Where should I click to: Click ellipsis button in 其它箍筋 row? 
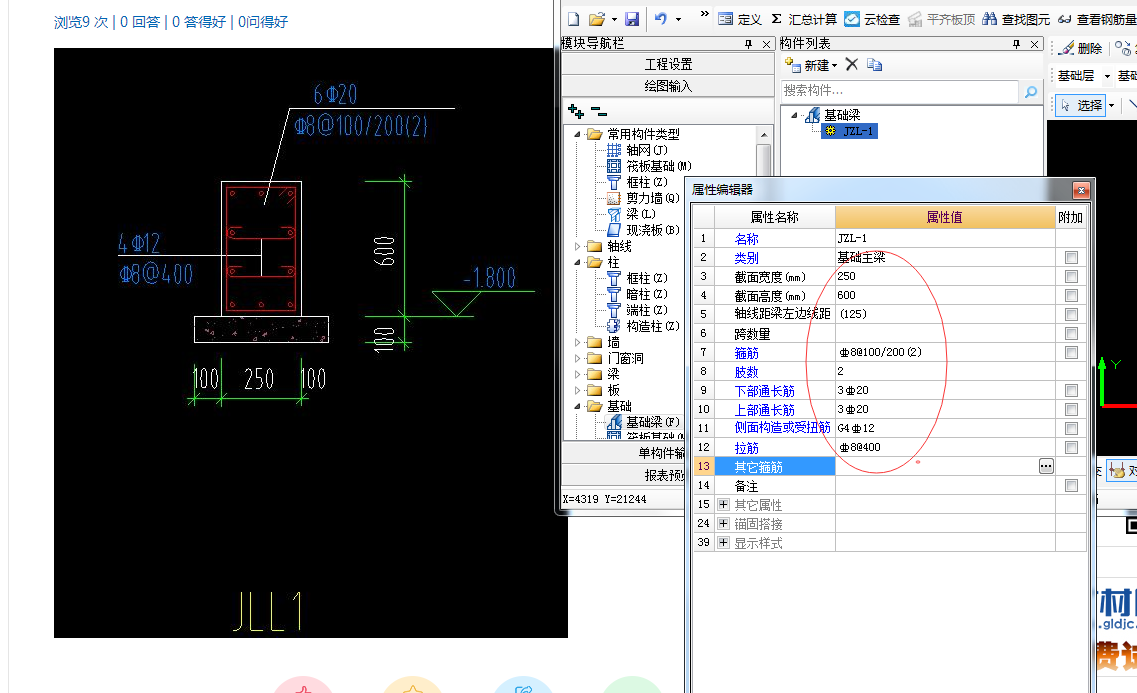pos(1046,466)
